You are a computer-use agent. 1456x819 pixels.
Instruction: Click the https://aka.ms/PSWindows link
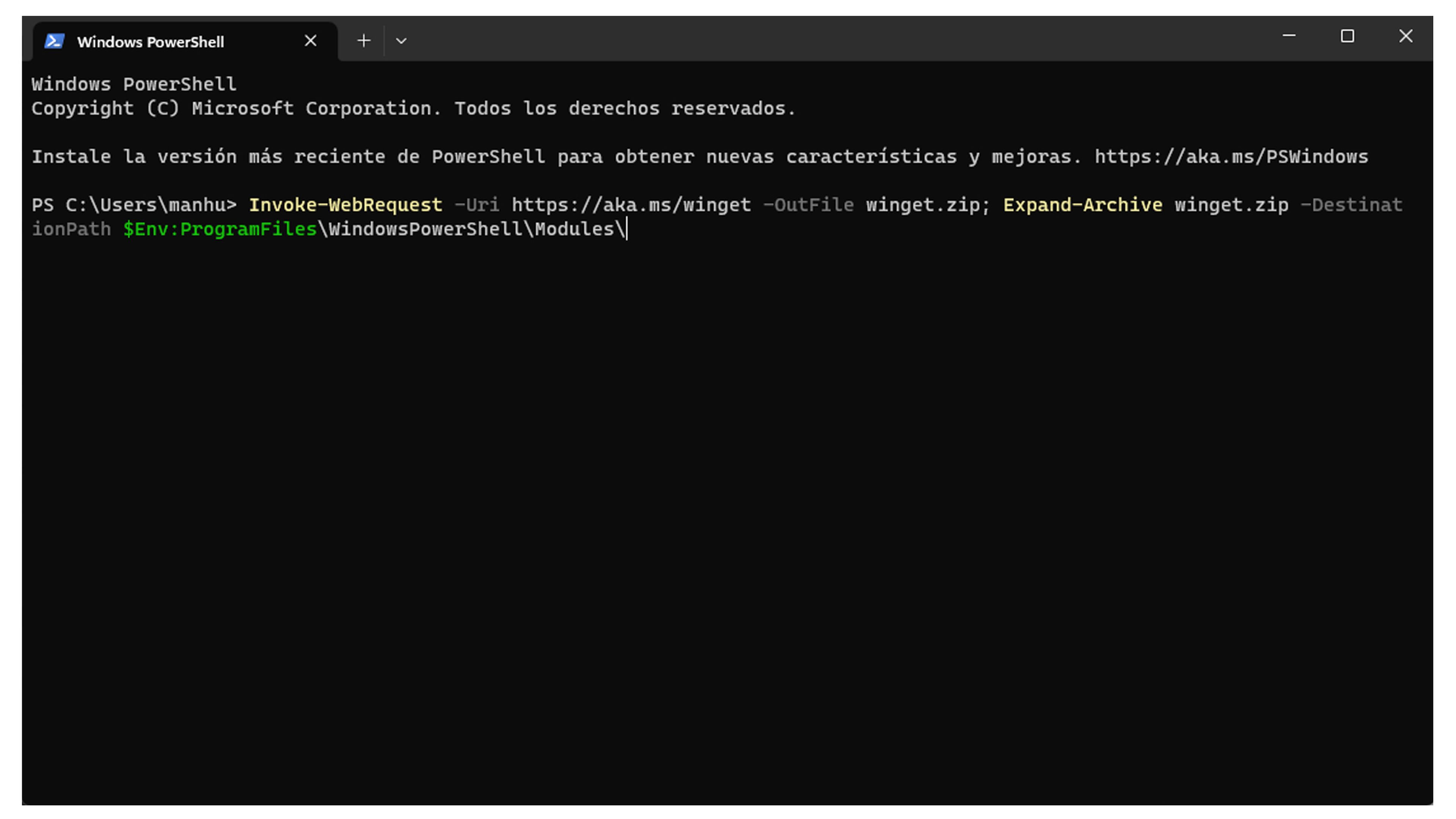click(x=1231, y=157)
